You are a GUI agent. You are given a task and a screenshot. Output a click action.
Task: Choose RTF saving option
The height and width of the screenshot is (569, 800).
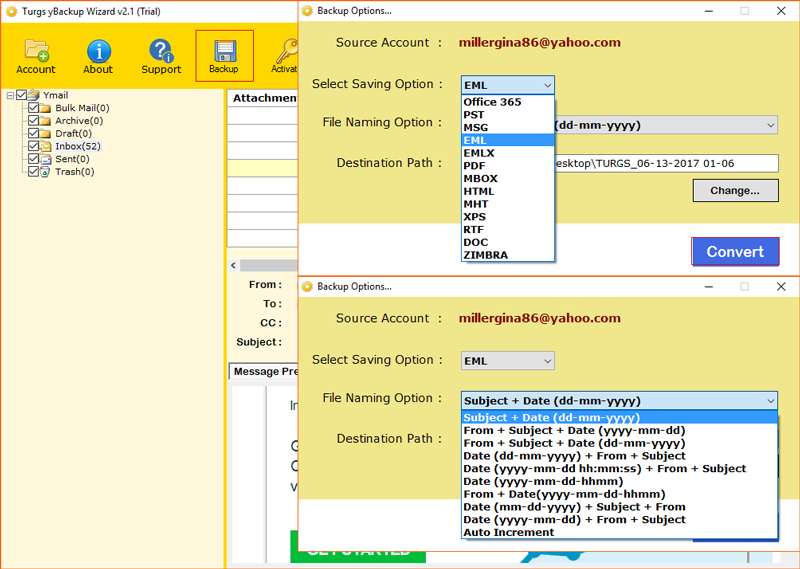[508, 230]
